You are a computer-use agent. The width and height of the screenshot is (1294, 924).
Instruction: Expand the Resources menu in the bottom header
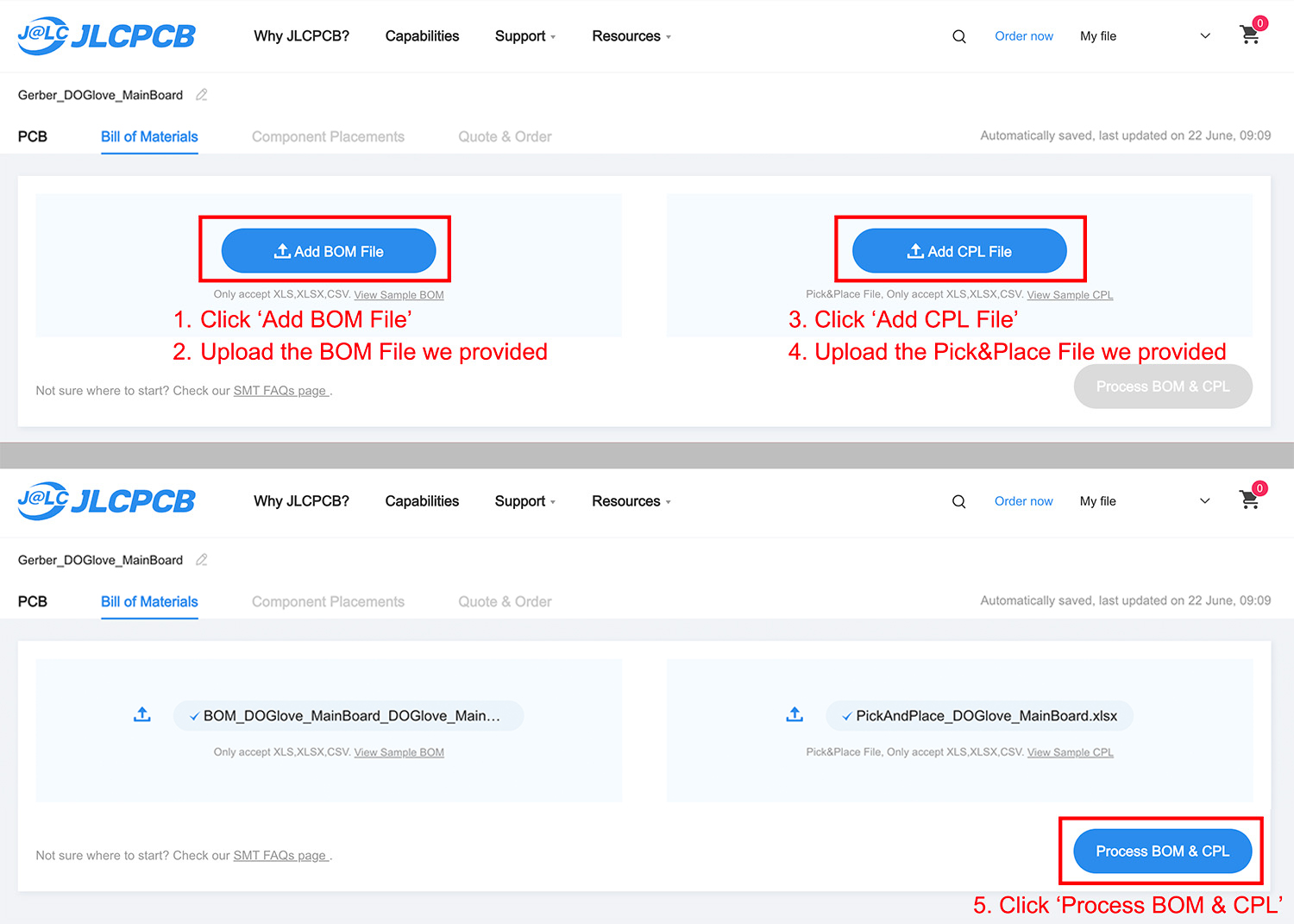tap(631, 501)
